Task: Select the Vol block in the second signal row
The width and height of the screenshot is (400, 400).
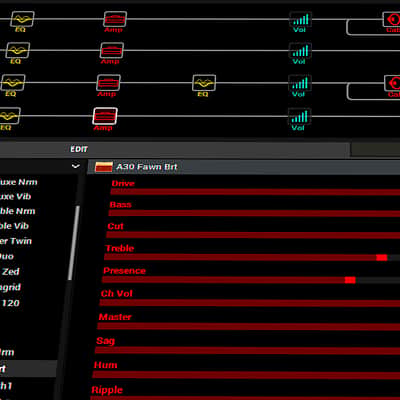Action: pyautogui.click(x=300, y=51)
